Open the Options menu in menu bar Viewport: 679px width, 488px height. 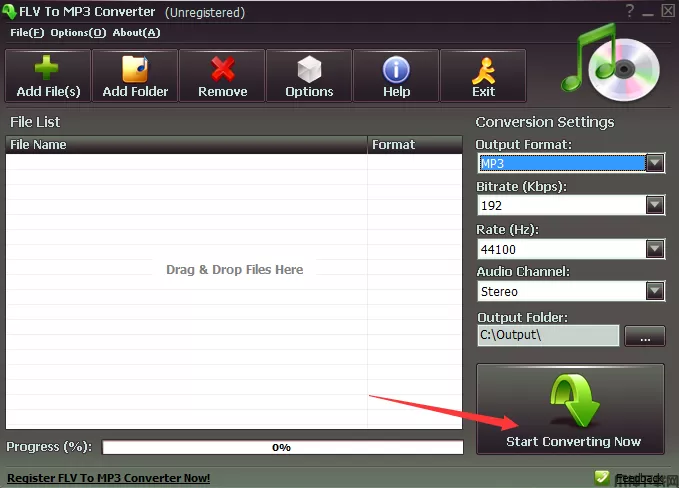click(x=78, y=32)
